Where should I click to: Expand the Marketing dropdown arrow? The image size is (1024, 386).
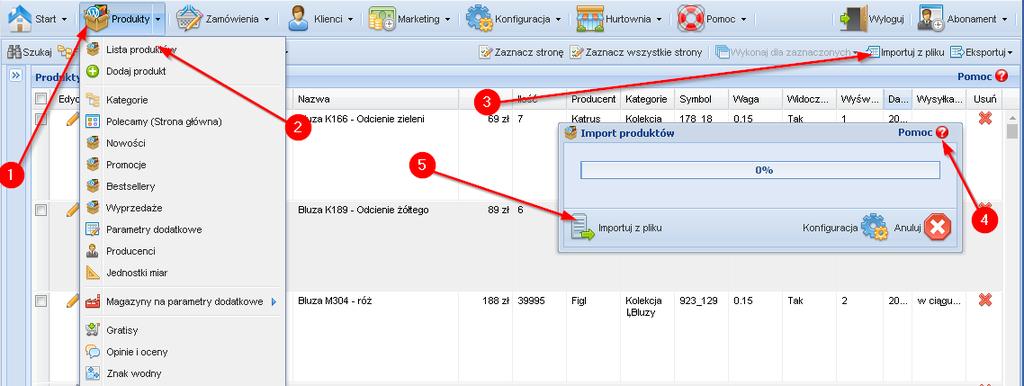[x=447, y=20]
